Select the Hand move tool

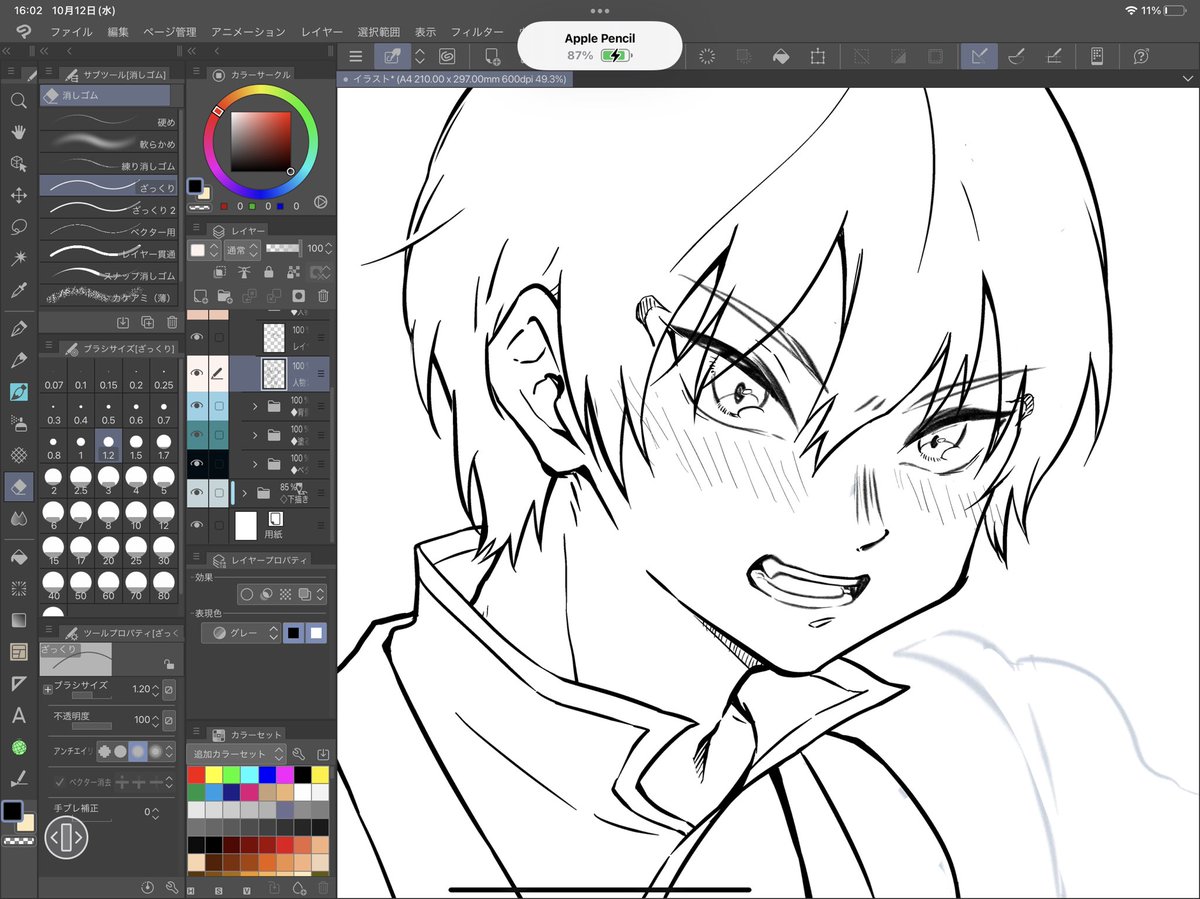18,132
